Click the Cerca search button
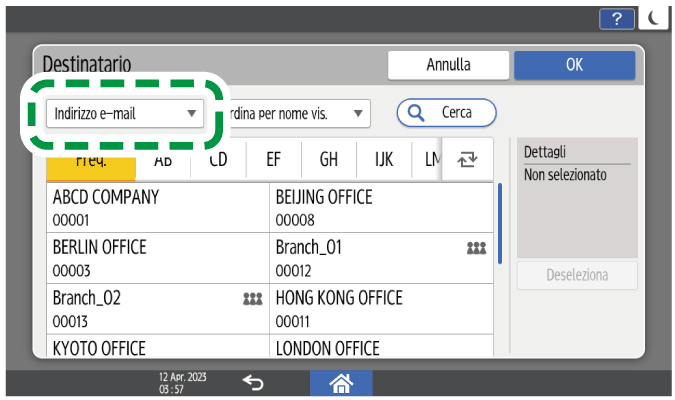The height and width of the screenshot is (400, 675). (446, 113)
